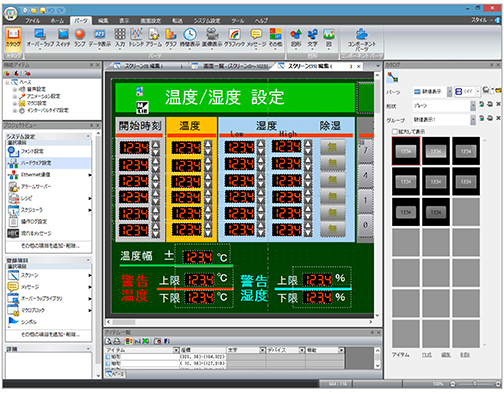
Task: Click Ethernet通信 in system settings list
Action: point(36,175)
